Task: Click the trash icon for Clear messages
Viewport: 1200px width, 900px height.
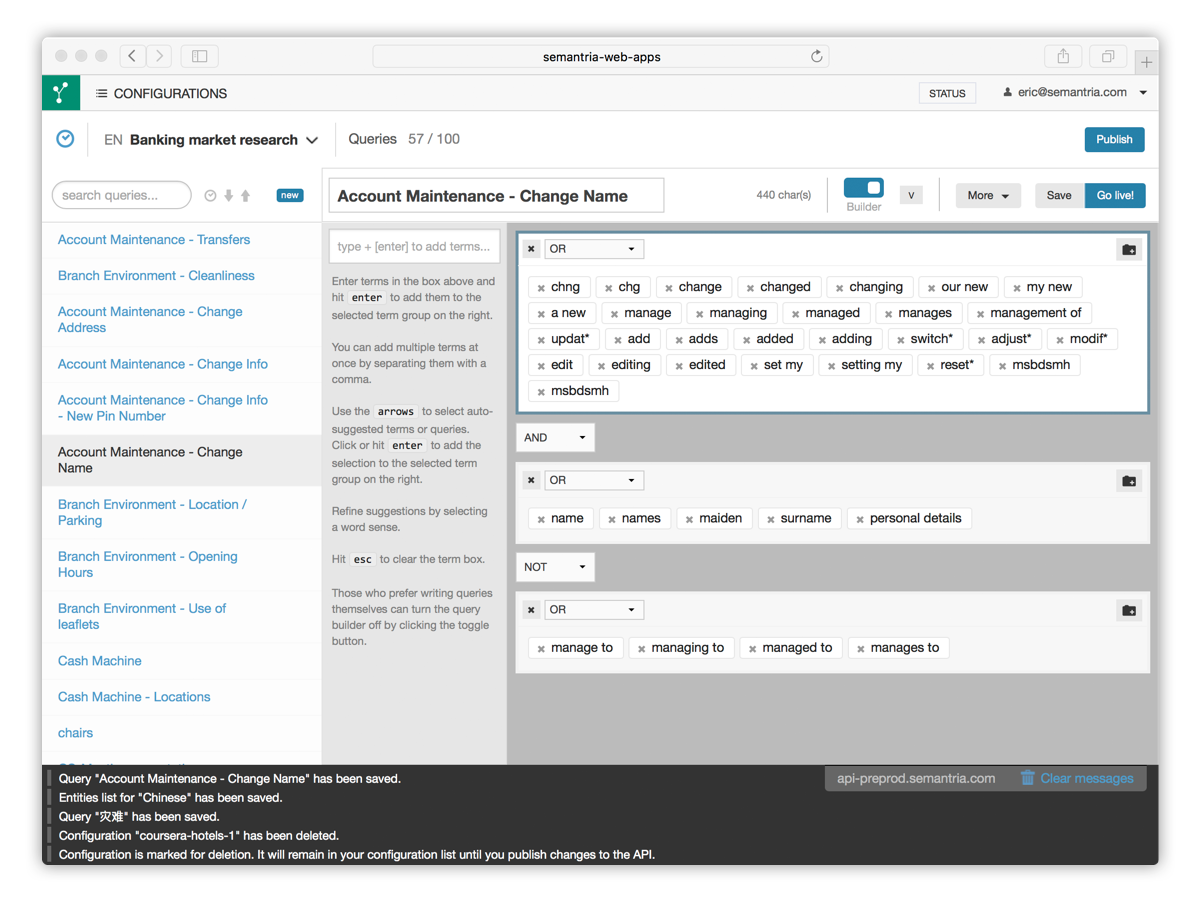Action: pos(1027,778)
